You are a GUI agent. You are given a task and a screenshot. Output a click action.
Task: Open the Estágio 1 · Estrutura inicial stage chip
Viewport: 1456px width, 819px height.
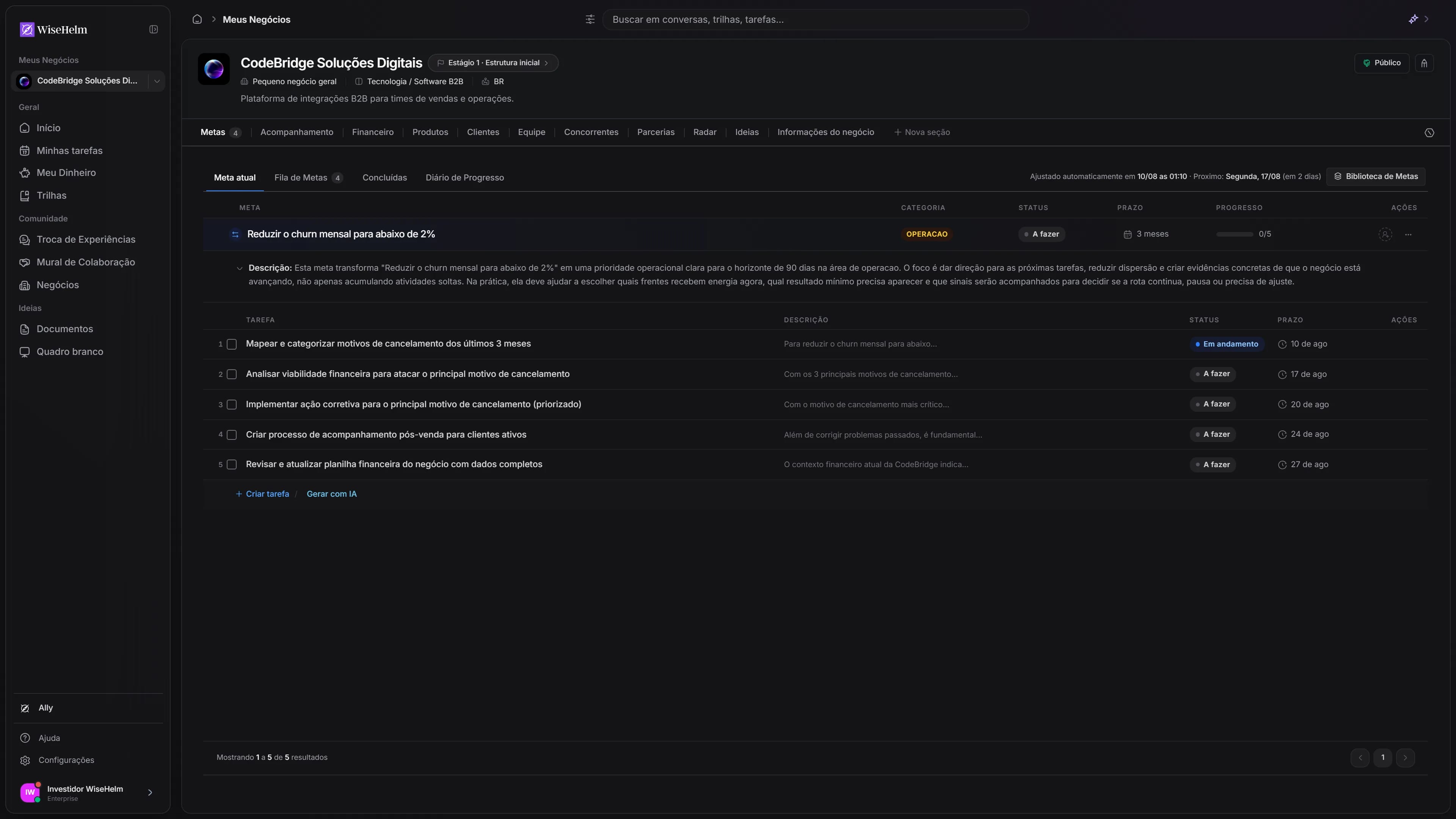pyautogui.click(x=493, y=63)
